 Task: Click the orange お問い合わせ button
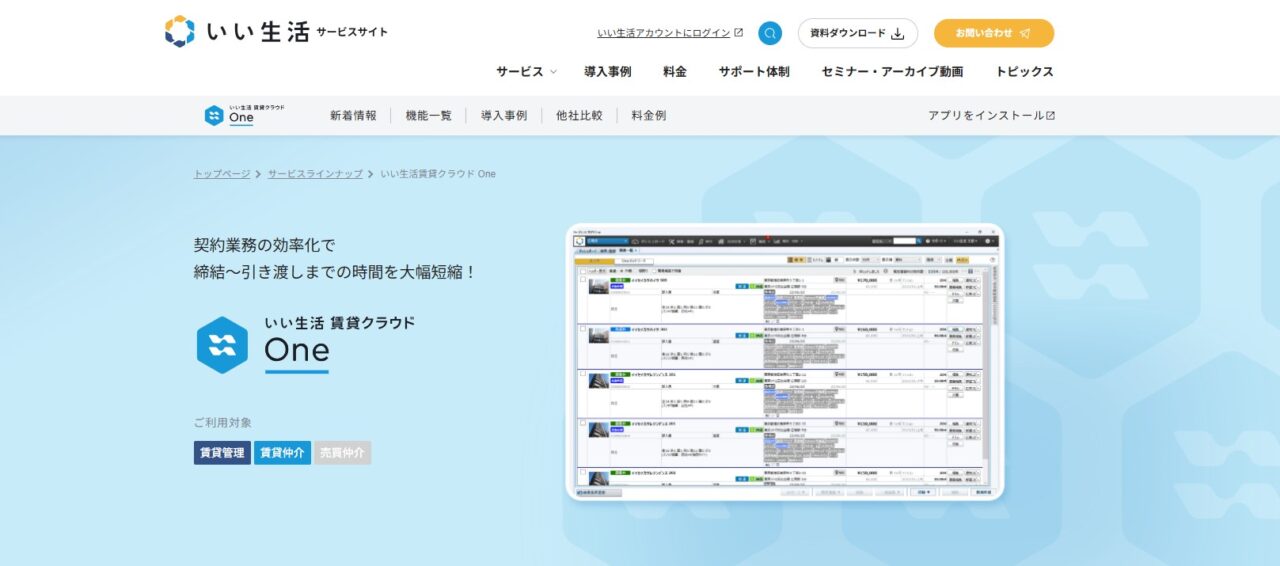click(994, 33)
